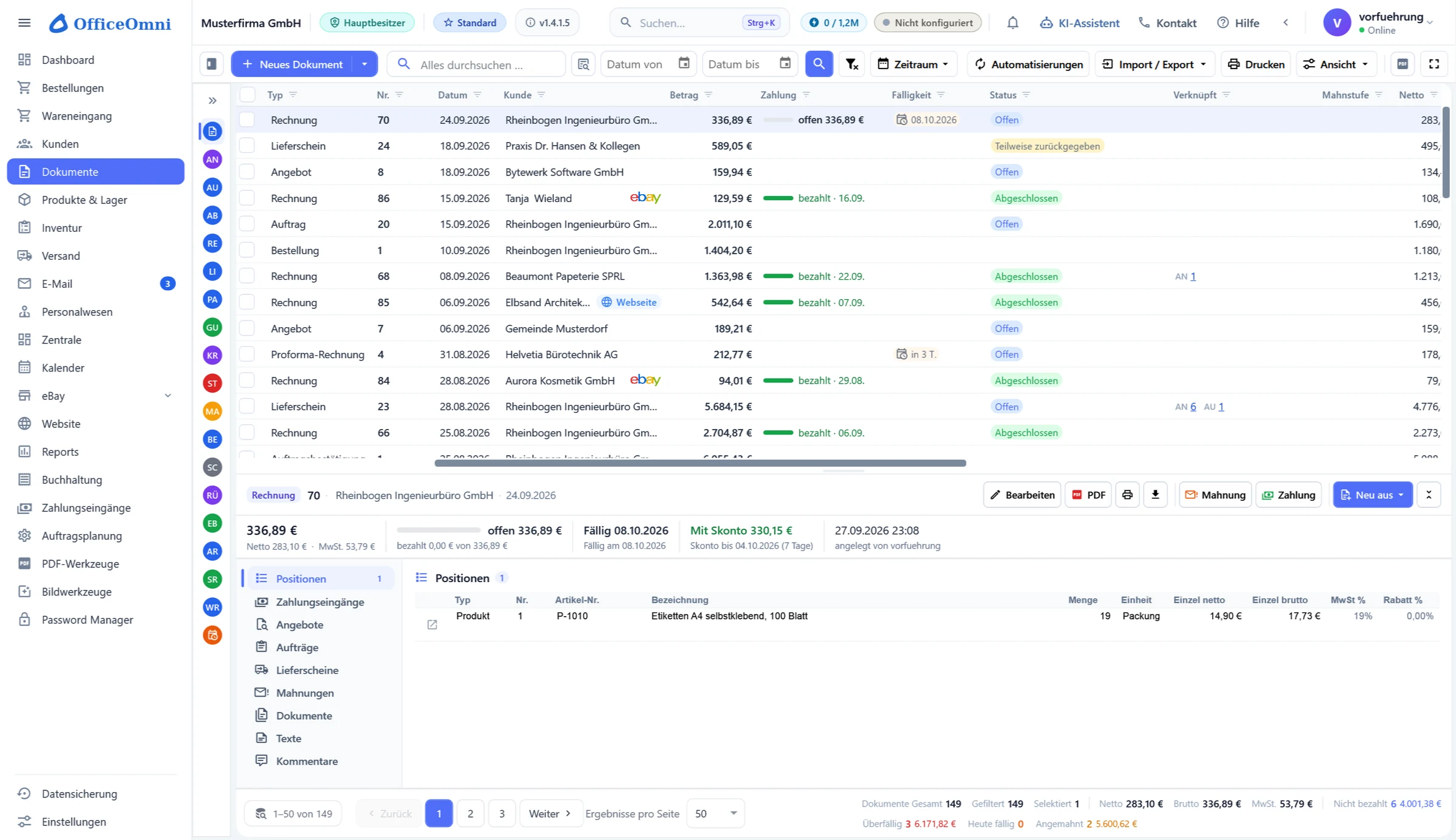This screenshot has width=1456, height=840.
Task: Open the notifications bell
Action: click(1013, 22)
